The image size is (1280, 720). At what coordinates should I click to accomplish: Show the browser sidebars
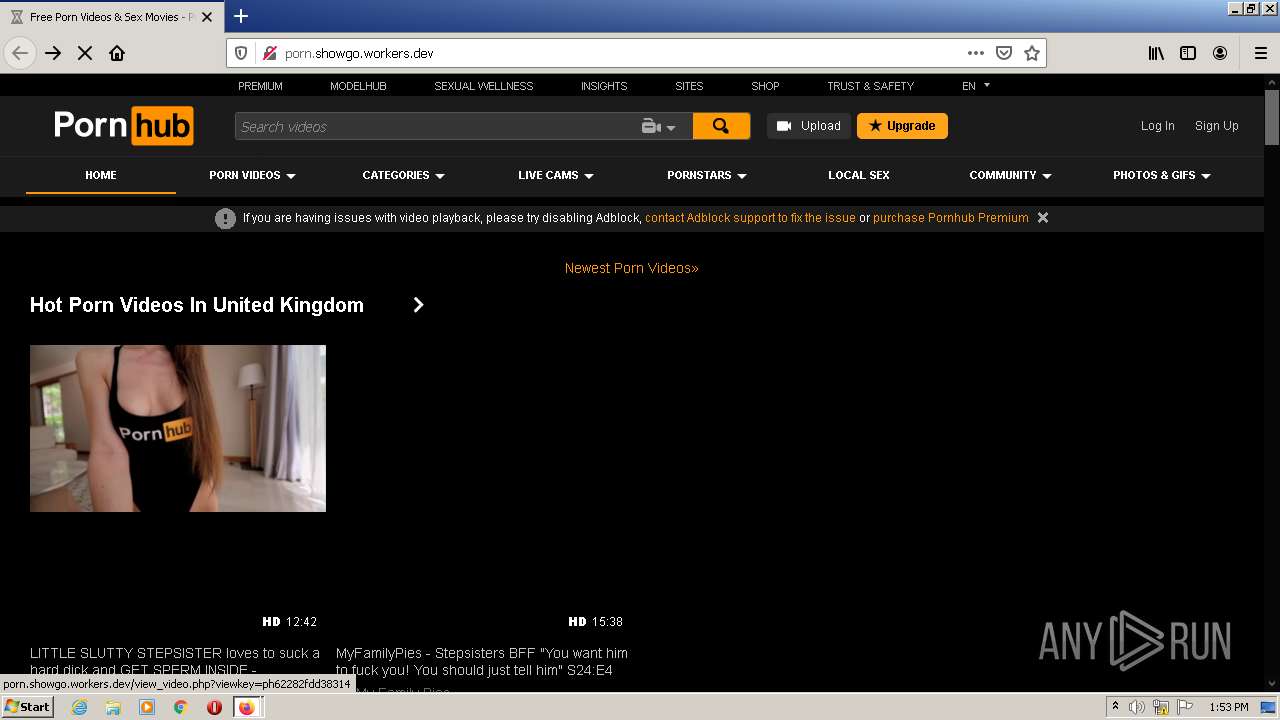[x=1188, y=53]
